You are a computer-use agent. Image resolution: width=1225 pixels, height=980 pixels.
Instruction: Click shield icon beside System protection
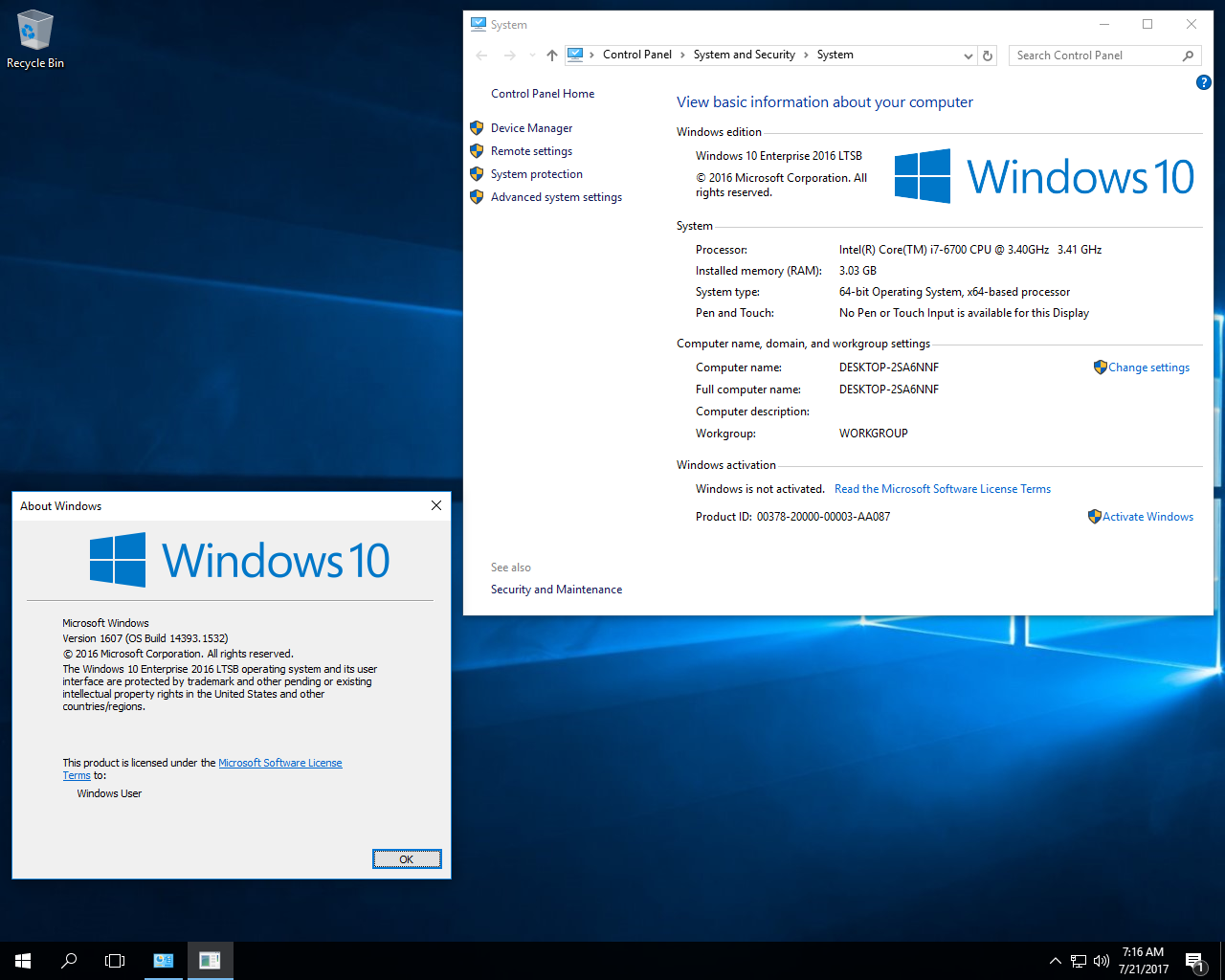point(477,173)
